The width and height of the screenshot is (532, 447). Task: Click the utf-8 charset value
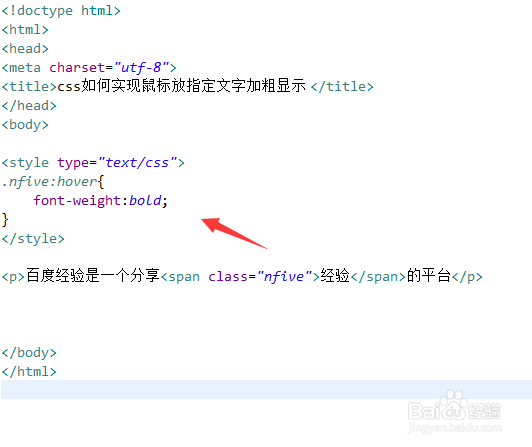[x=141, y=68]
